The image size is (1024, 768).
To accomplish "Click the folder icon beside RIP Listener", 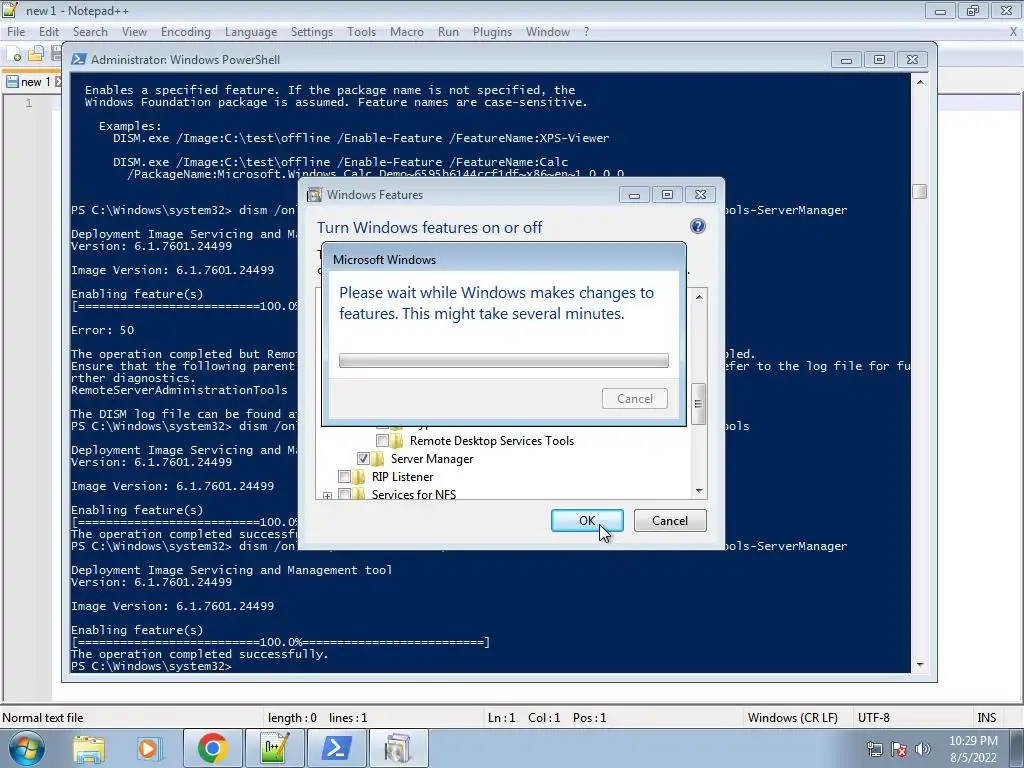I will [359, 477].
